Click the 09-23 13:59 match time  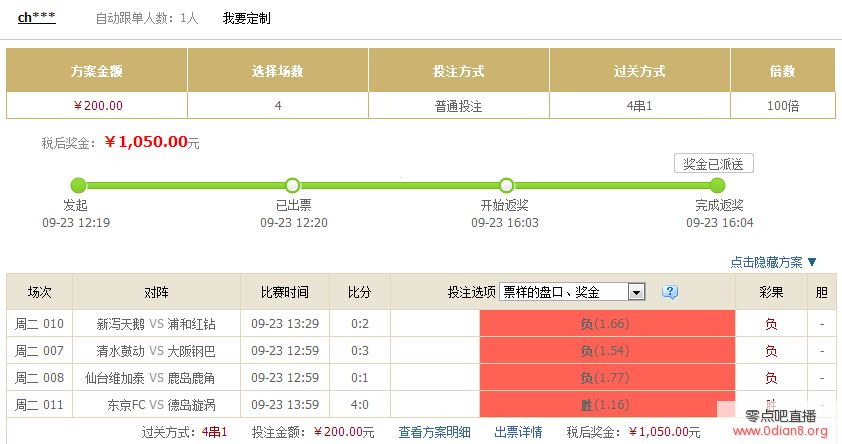[285, 404]
